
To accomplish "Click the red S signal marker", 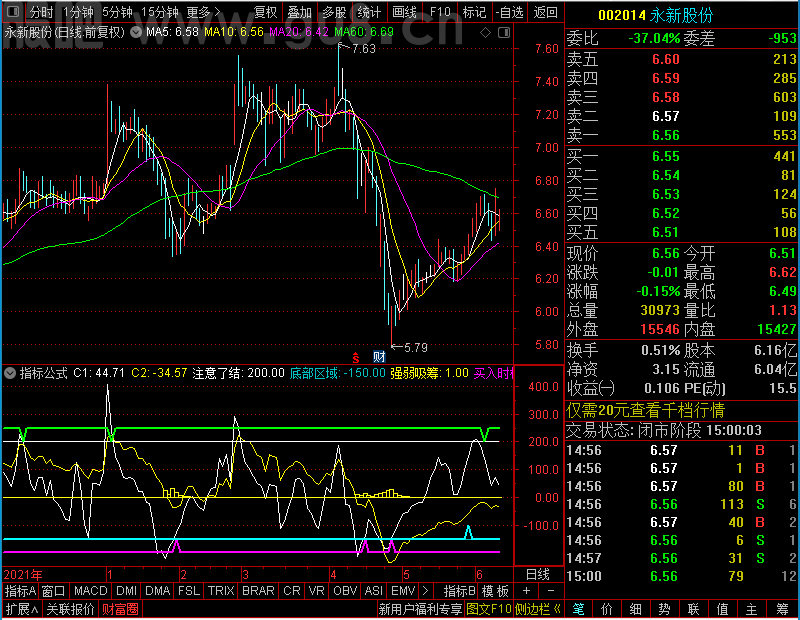I will pos(356,358).
